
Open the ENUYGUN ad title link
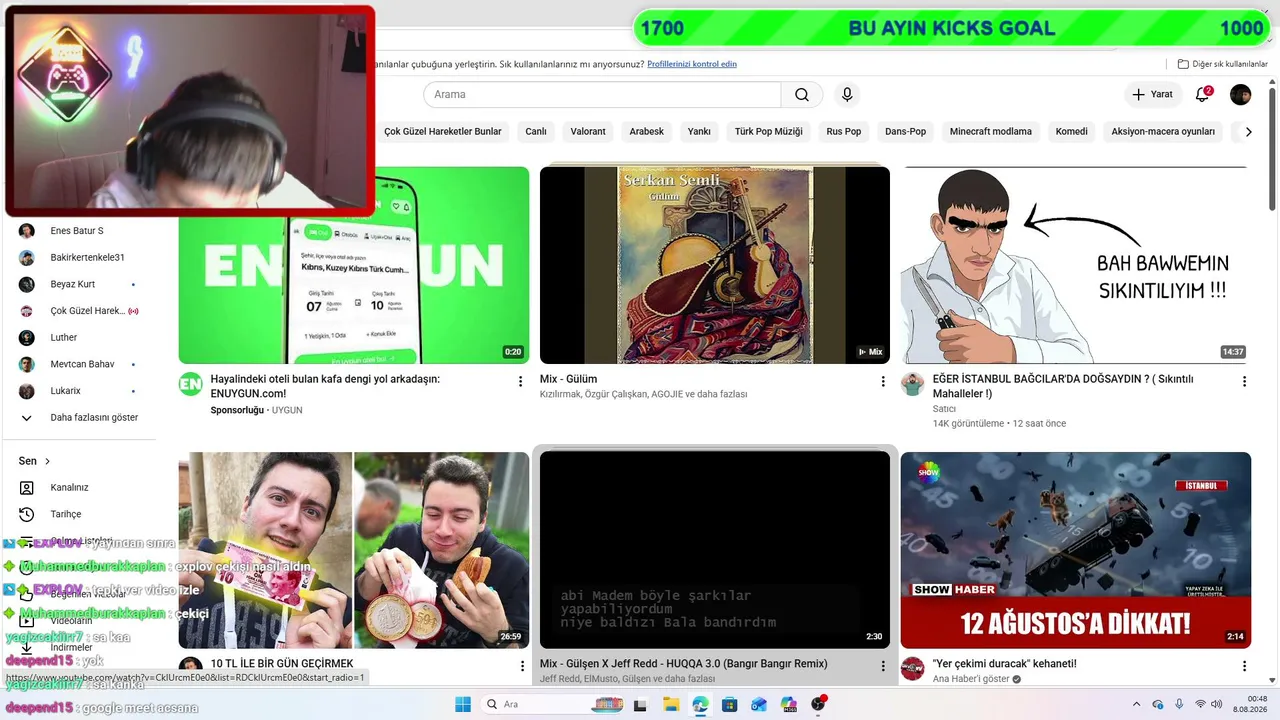(x=325, y=387)
